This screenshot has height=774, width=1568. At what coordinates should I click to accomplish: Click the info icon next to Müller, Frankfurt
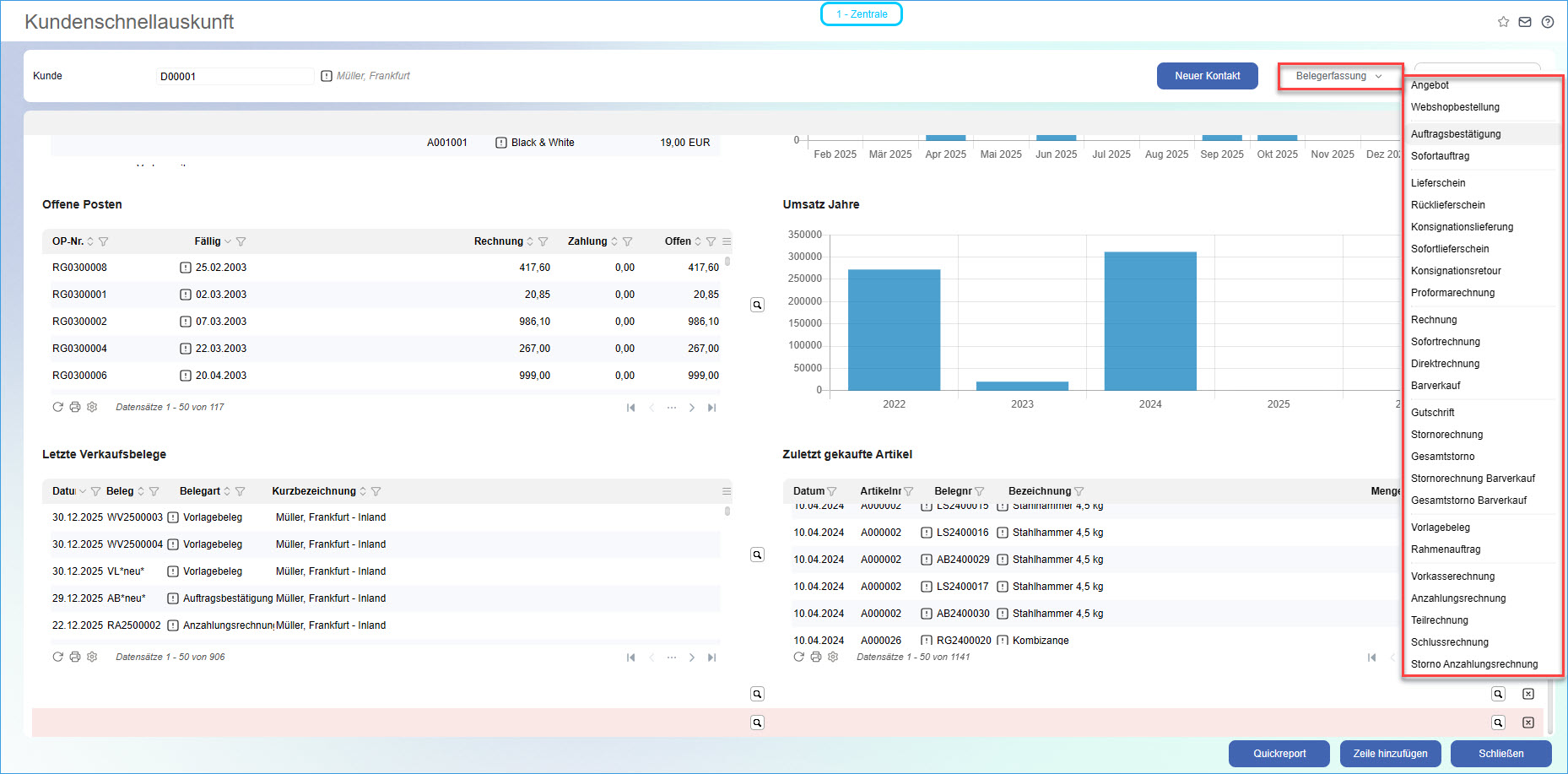327,76
